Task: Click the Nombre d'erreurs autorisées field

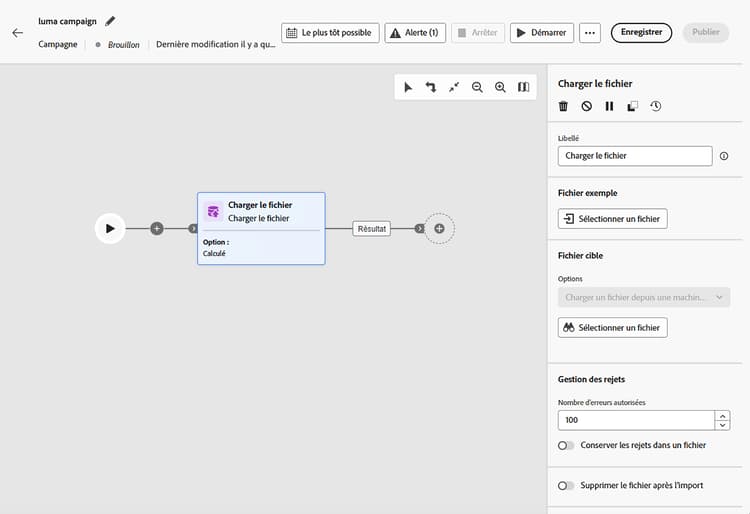Action: (x=636, y=420)
